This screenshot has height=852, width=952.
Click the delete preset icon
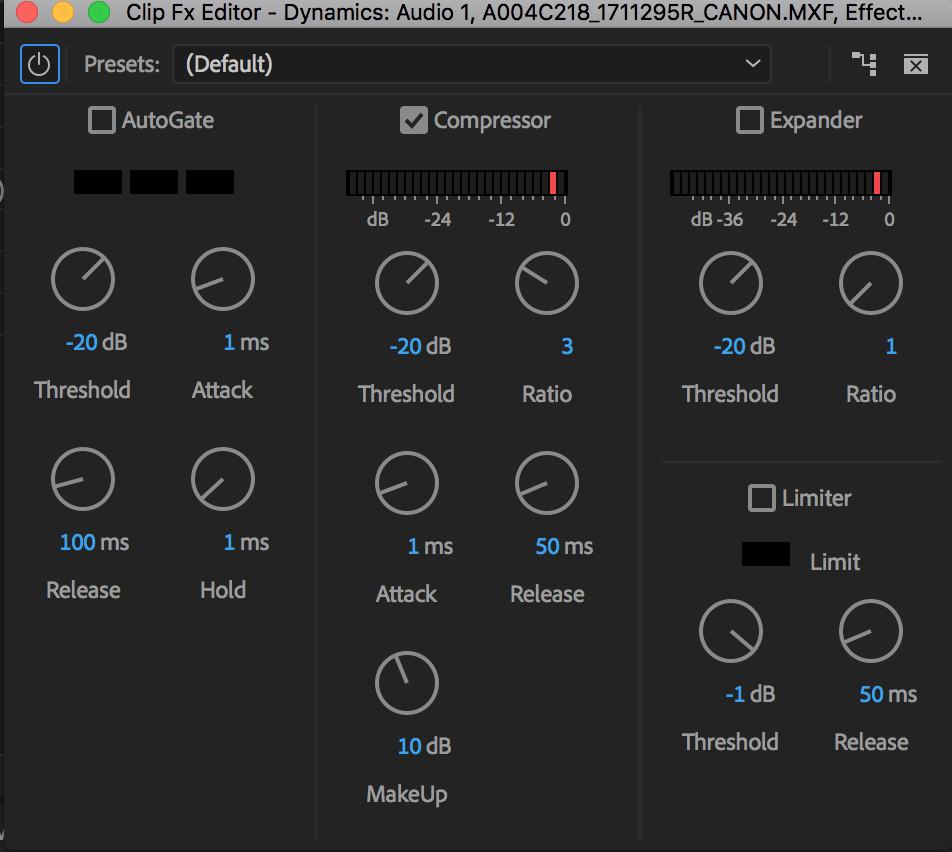[916, 64]
